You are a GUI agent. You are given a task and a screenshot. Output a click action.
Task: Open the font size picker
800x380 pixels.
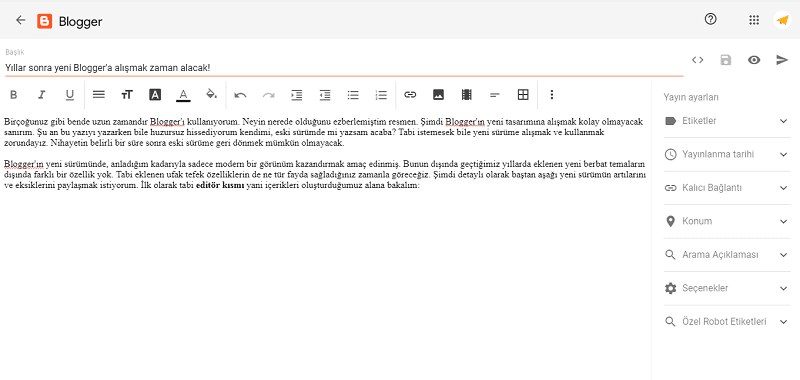tap(127, 95)
